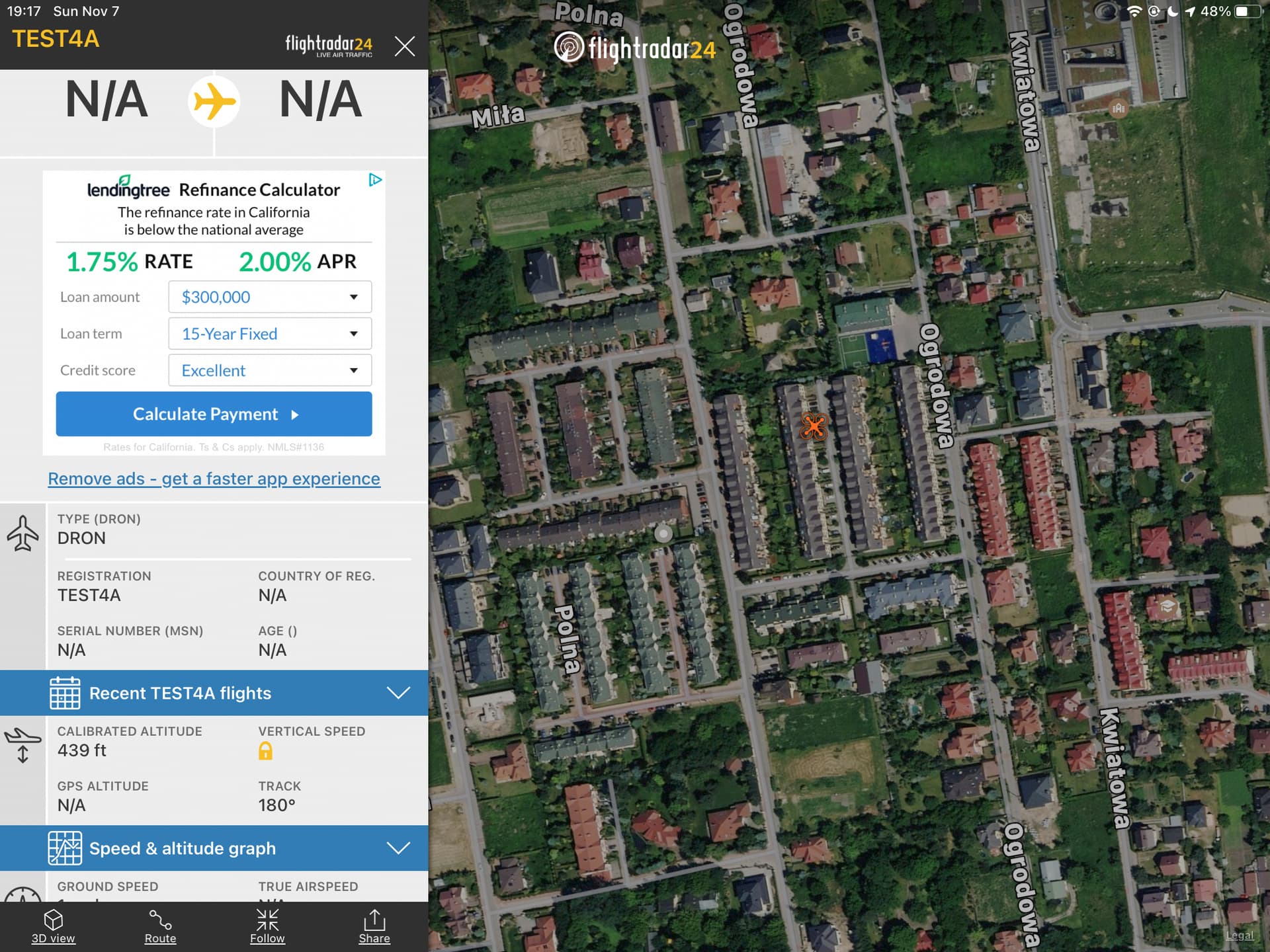The height and width of the screenshot is (952, 1270).
Task: Tap the gray location dot on map
Action: tap(663, 533)
